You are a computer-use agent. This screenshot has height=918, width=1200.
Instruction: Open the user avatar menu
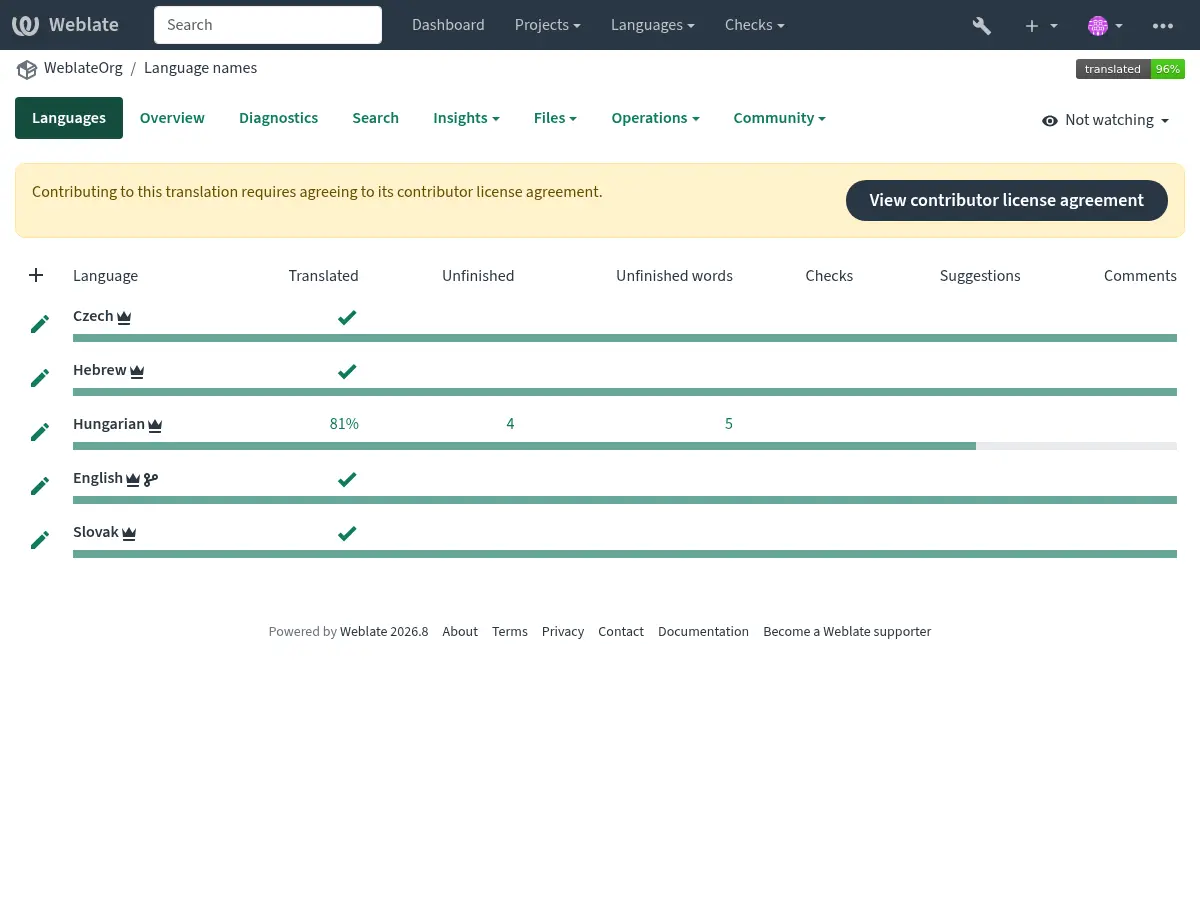pyautogui.click(x=1105, y=25)
